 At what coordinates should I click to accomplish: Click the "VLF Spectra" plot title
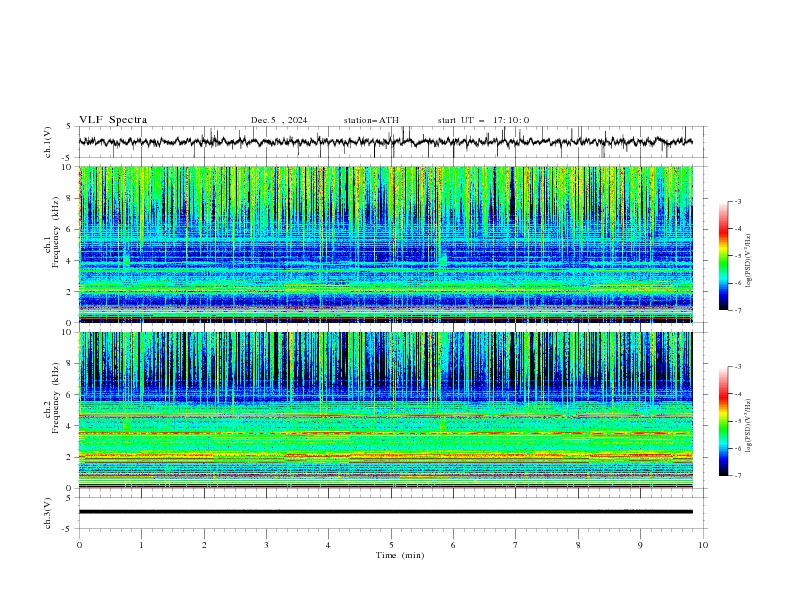[113, 120]
